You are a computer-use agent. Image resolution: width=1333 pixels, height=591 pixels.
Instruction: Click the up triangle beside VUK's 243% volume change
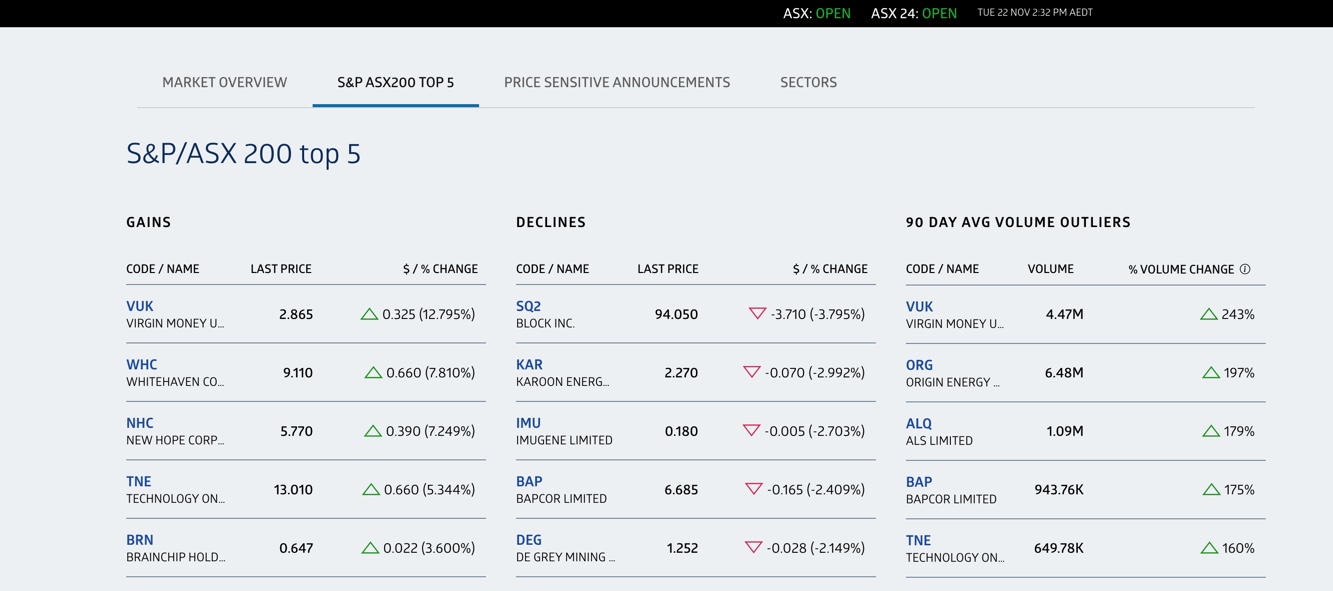[x=1209, y=314]
